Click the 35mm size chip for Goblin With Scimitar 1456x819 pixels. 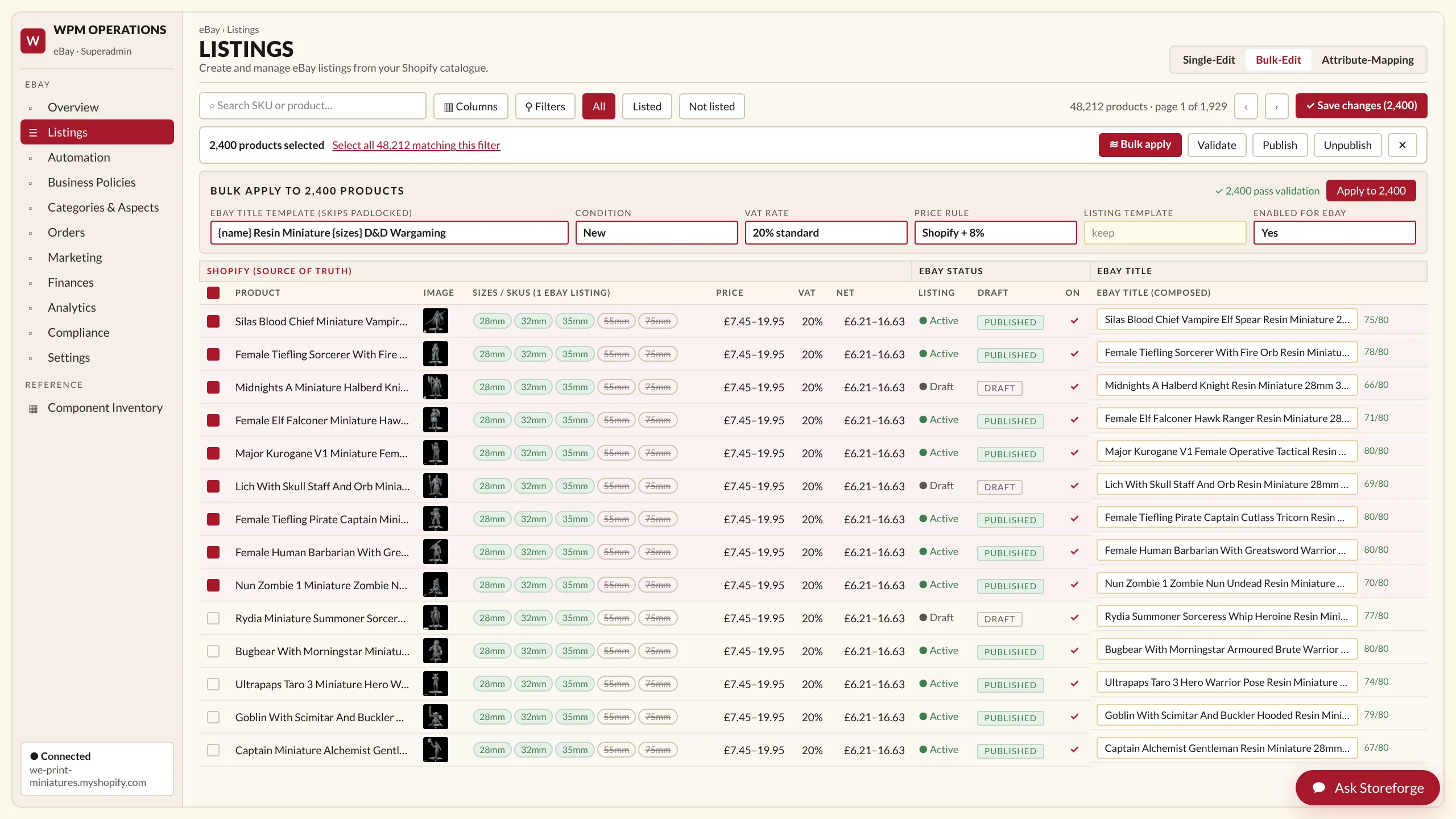[x=575, y=717]
